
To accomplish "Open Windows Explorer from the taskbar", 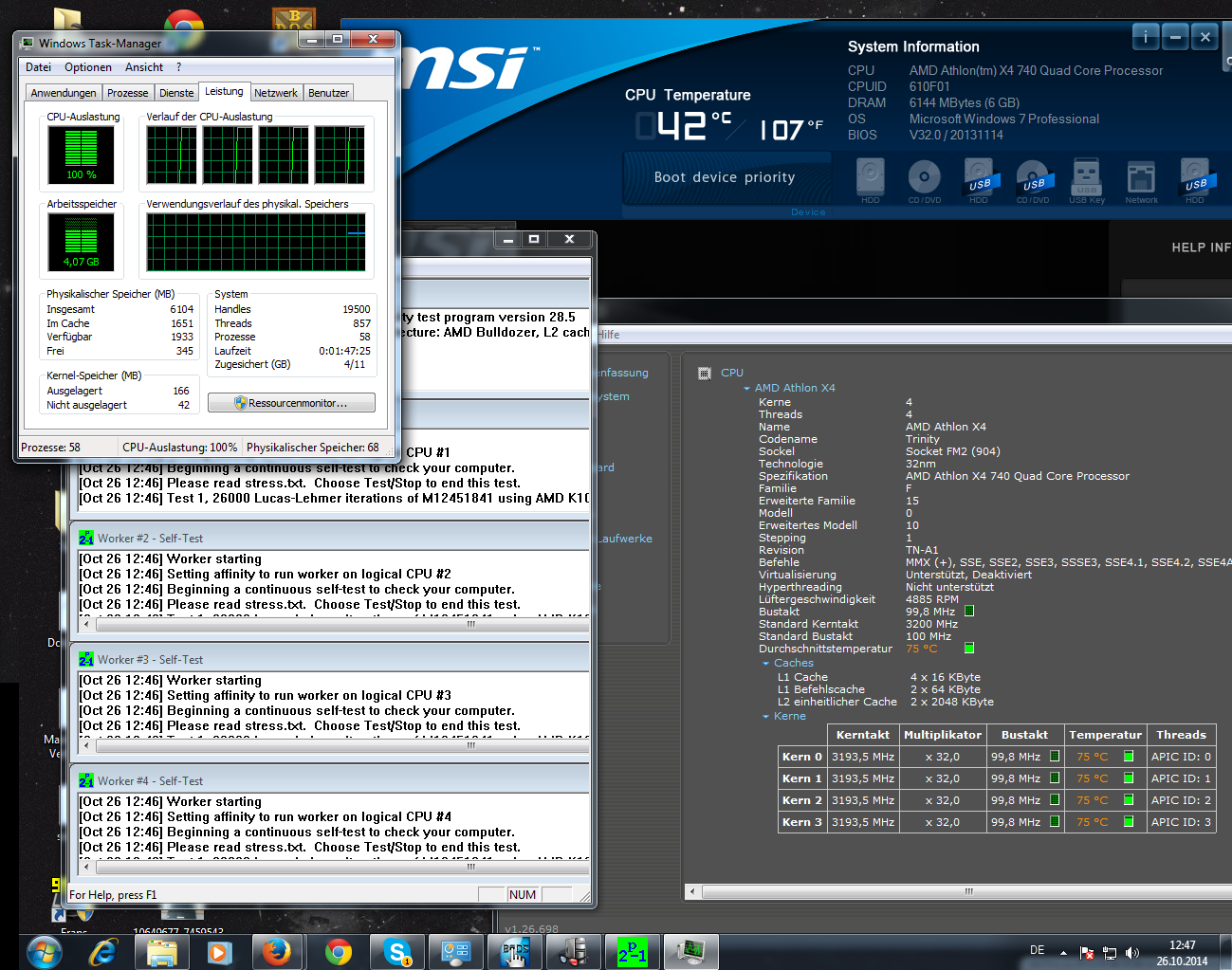I will click(162, 951).
